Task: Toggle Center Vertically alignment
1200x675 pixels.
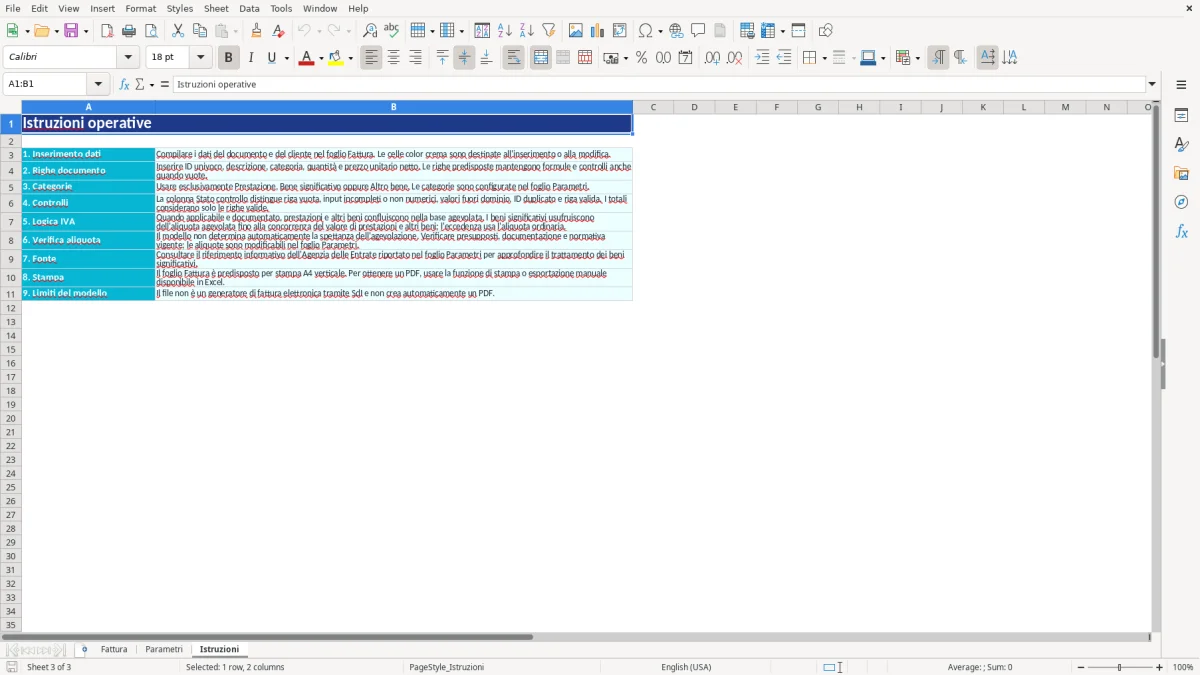Action: tap(465, 58)
